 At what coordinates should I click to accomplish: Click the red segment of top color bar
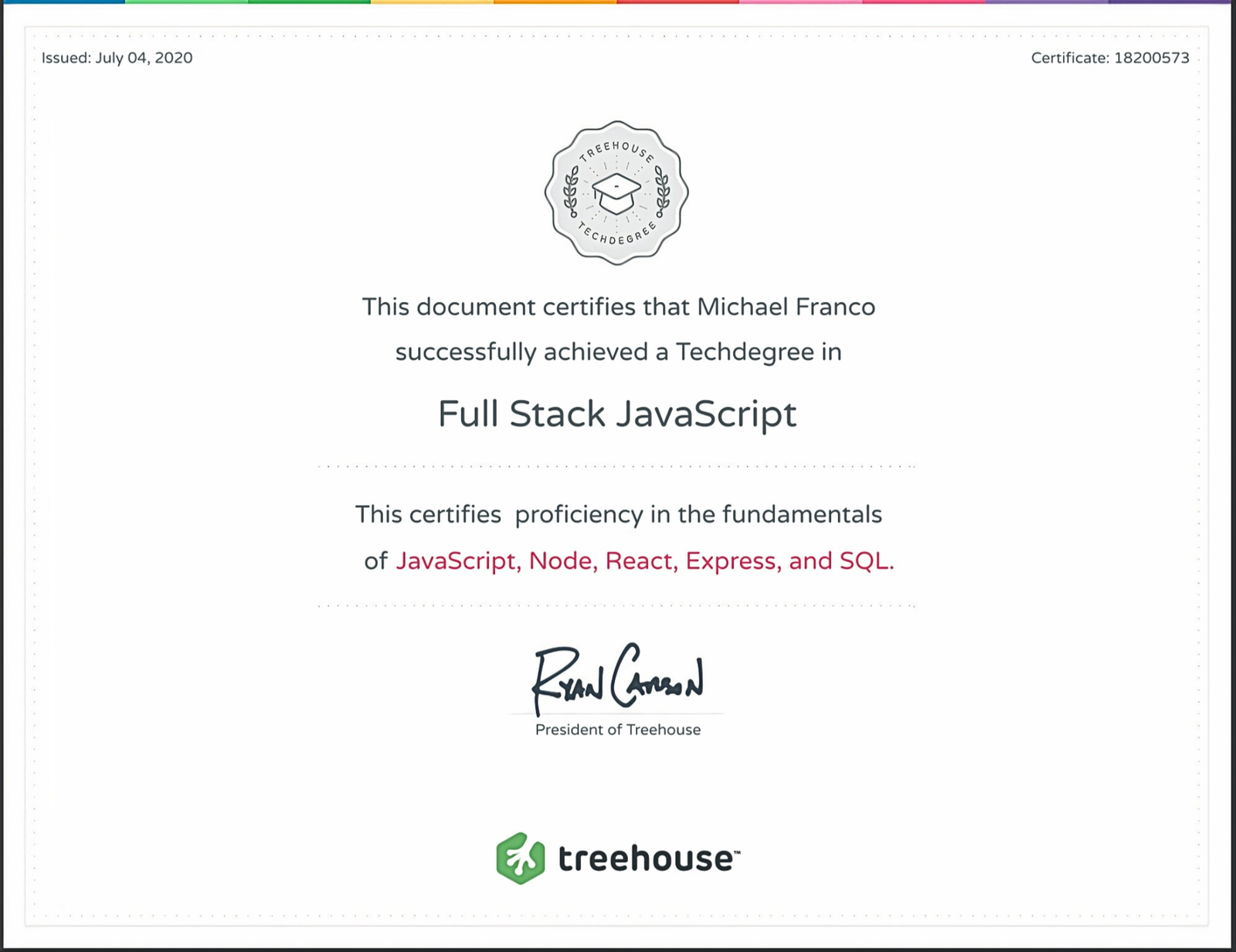[677, 2]
